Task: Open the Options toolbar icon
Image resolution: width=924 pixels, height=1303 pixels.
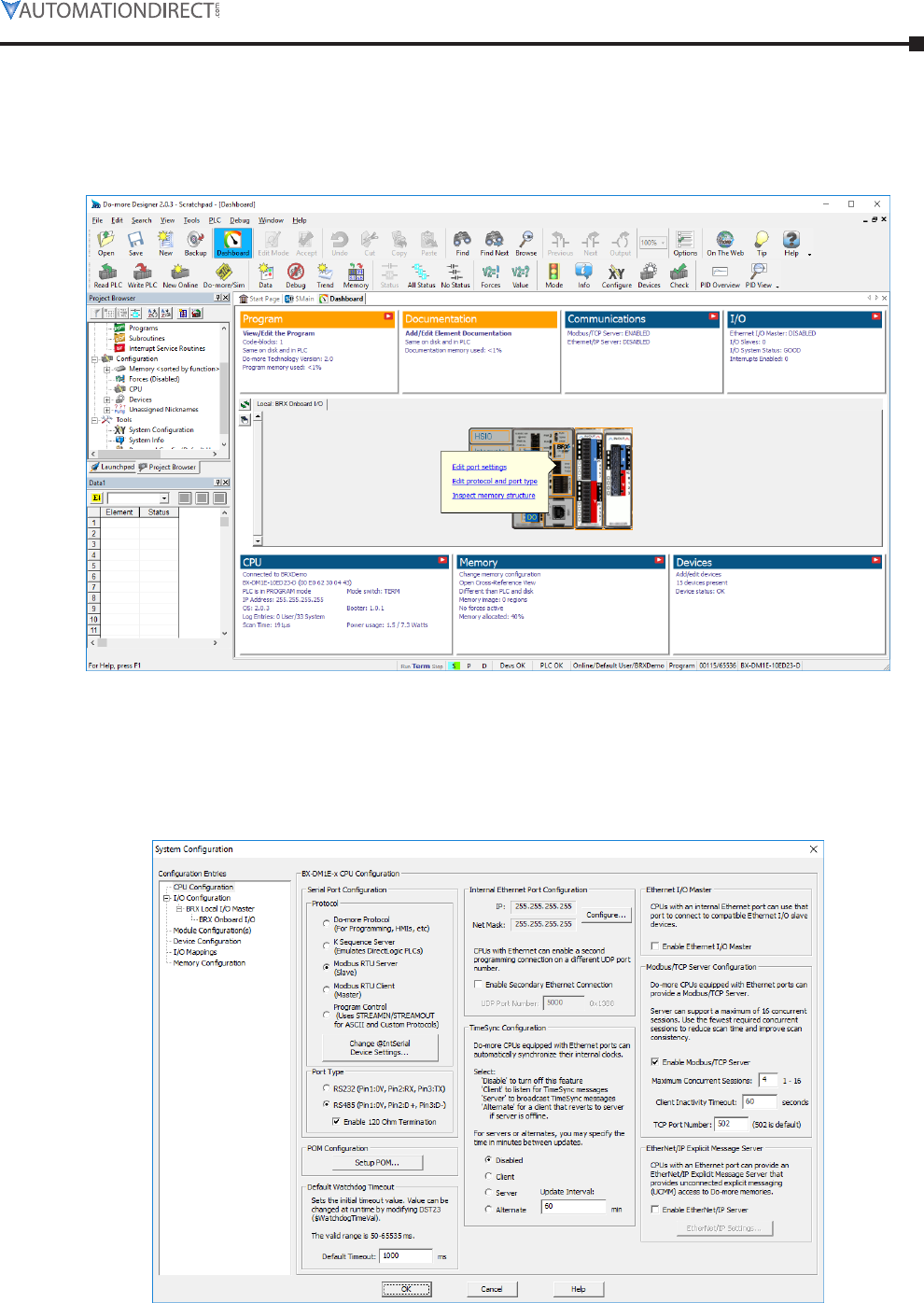Action: pos(685,243)
